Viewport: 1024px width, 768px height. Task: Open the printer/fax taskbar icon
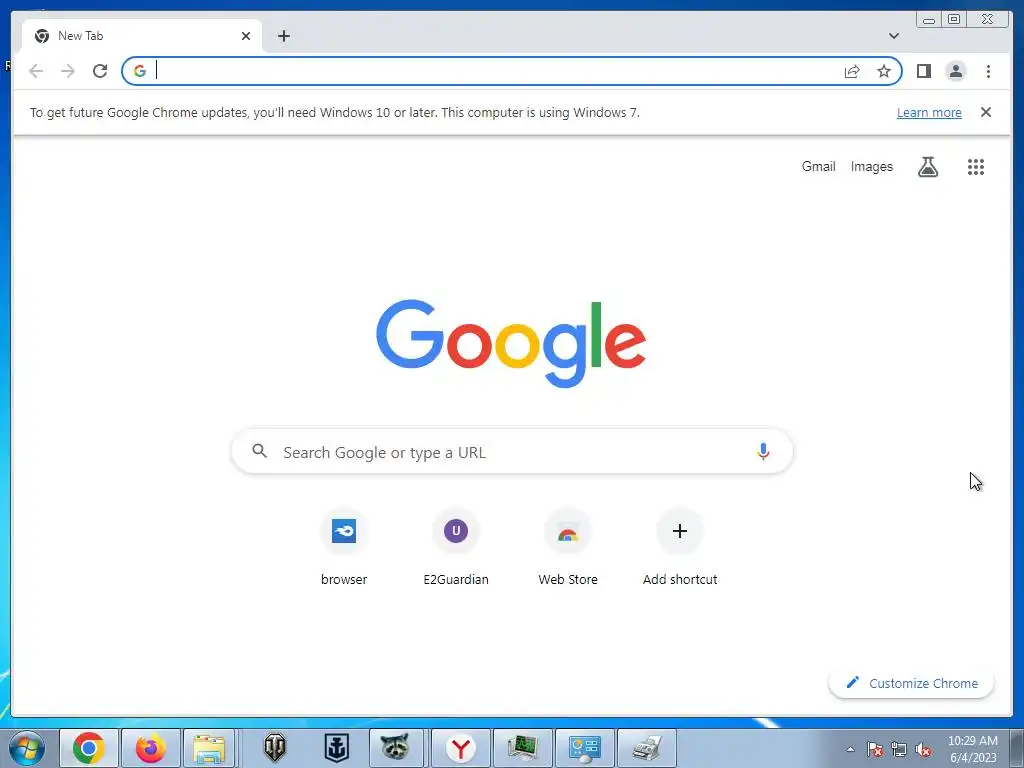click(647, 748)
